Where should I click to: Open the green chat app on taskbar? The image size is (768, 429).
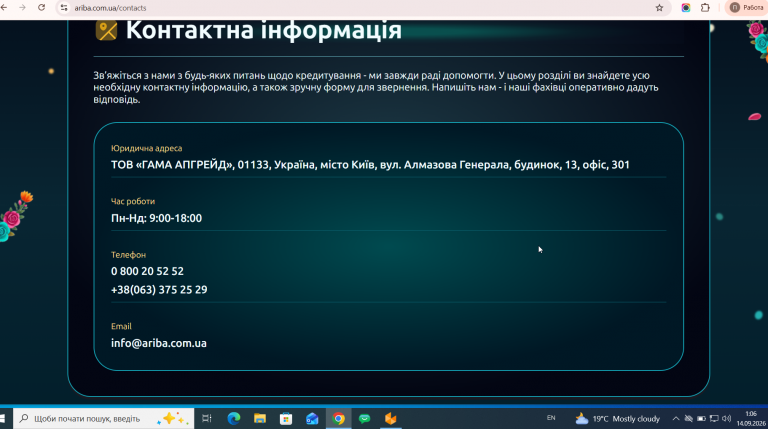pos(364,419)
